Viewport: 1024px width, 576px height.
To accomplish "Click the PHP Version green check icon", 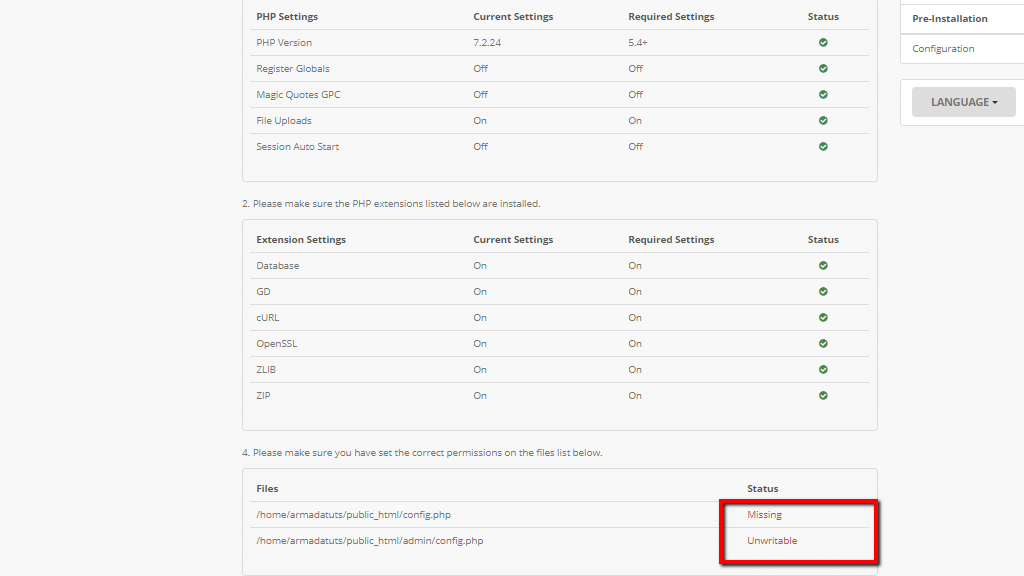I will pos(823,43).
